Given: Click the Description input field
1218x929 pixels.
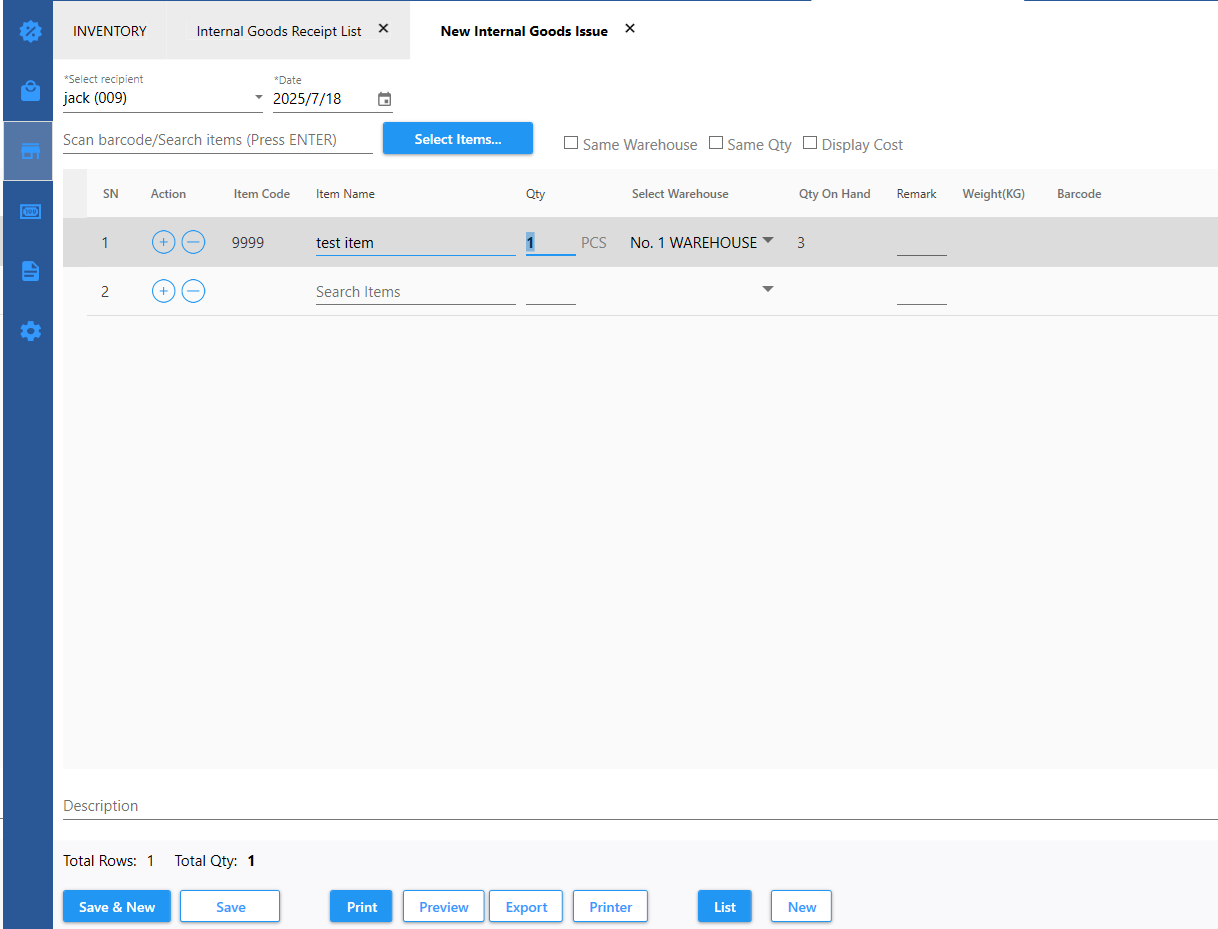Looking at the screenshot, I should tap(640, 806).
